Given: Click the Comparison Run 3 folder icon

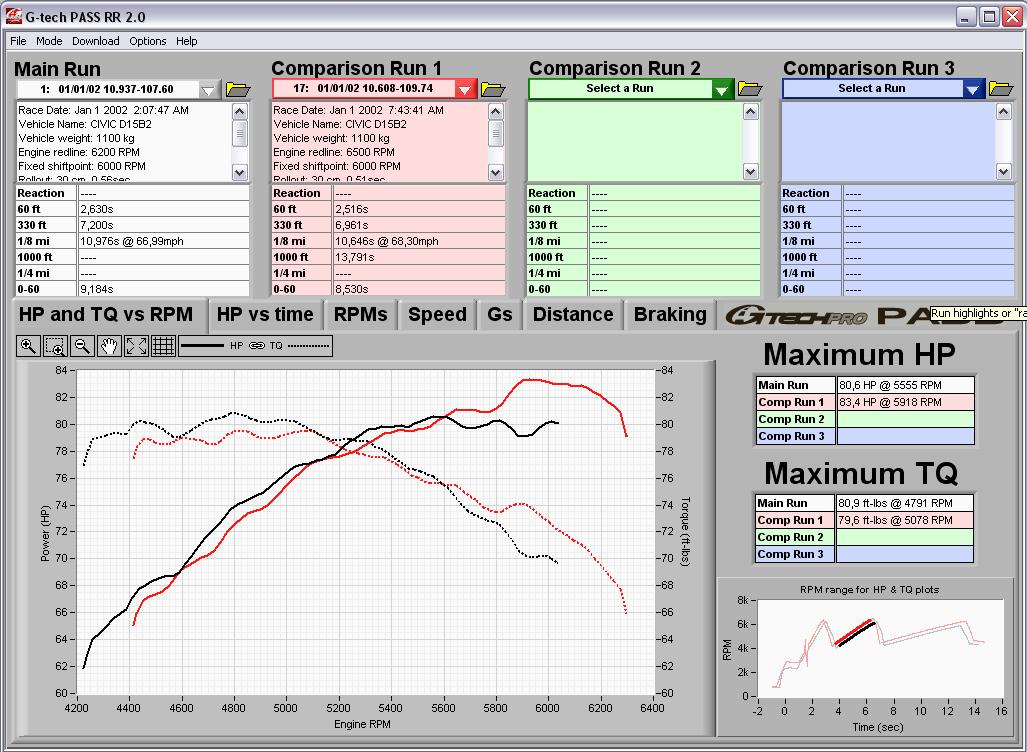Looking at the screenshot, I should click(x=1001, y=89).
